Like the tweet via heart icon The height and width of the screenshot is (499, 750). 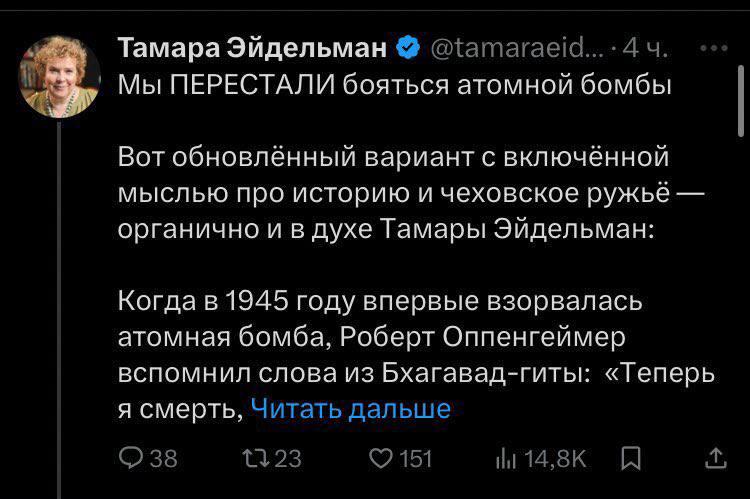381,458
